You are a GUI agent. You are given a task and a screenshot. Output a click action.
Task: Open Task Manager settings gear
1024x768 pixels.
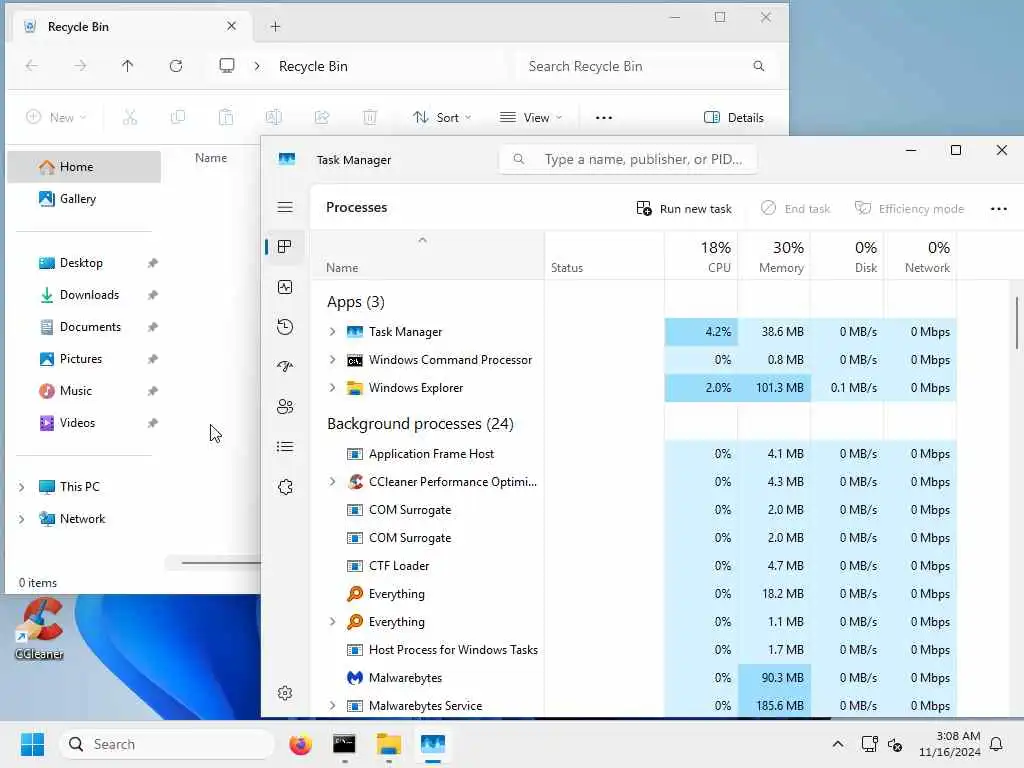pos(285,693)
